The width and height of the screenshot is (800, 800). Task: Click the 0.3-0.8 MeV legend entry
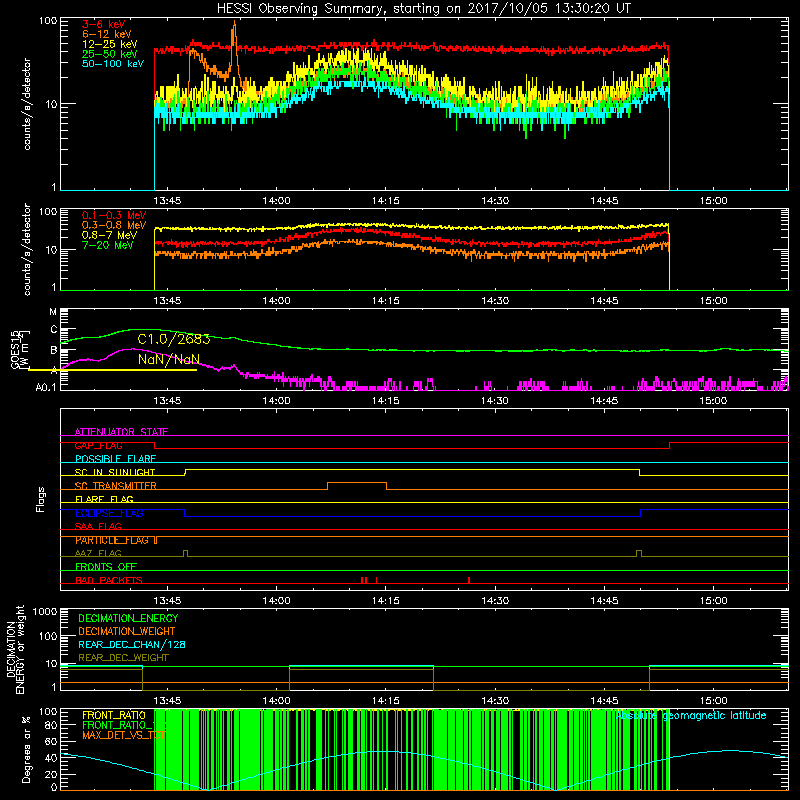tap(114, 225)
